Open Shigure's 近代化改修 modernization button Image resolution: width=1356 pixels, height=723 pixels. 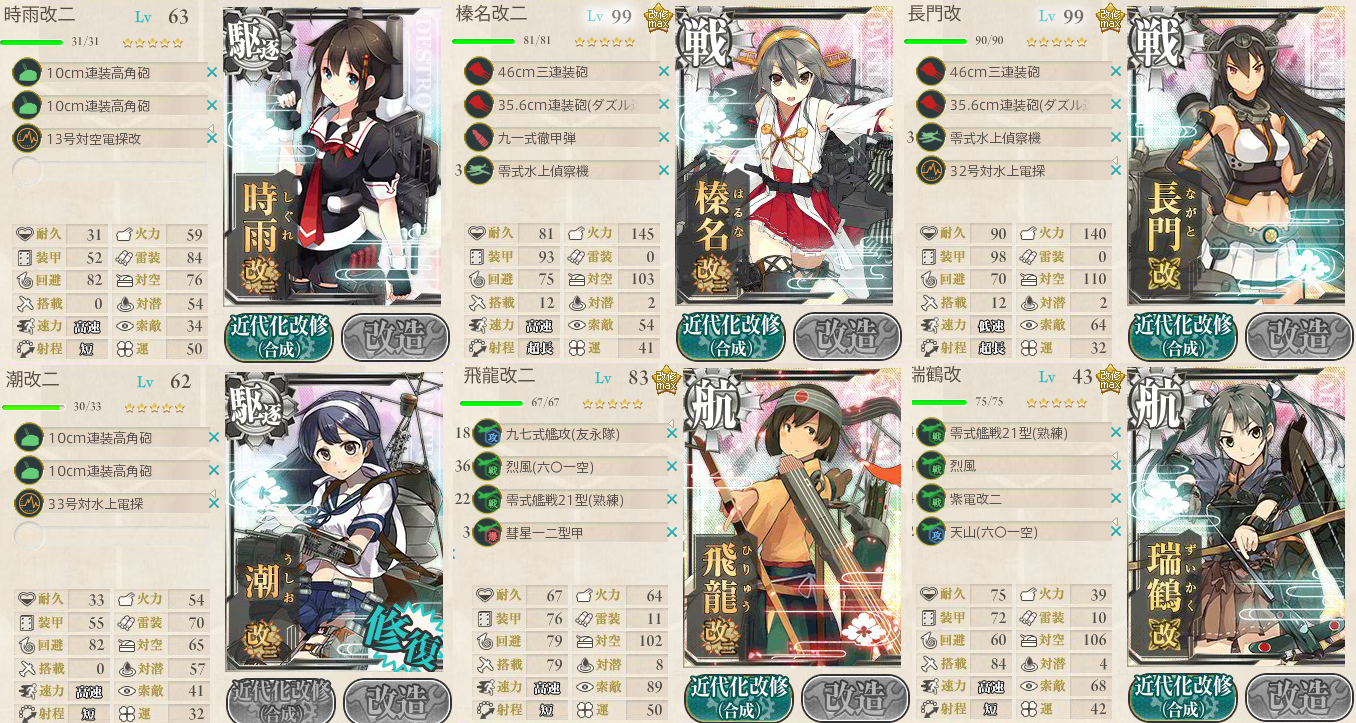click(280, 336)
